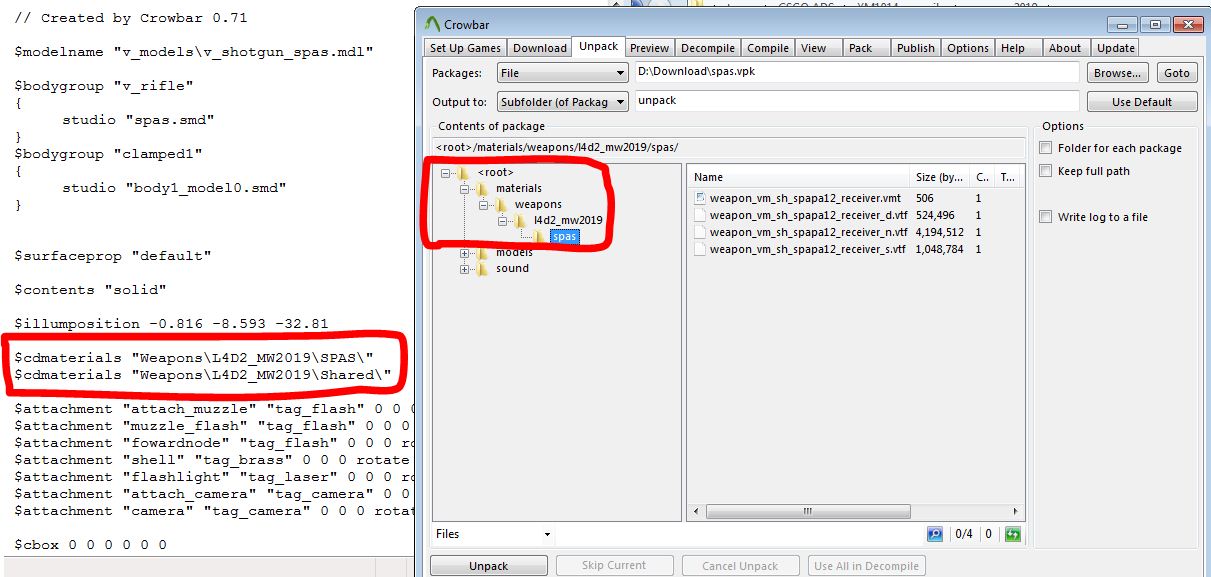Switch to the Compile tab

(768, 48)
